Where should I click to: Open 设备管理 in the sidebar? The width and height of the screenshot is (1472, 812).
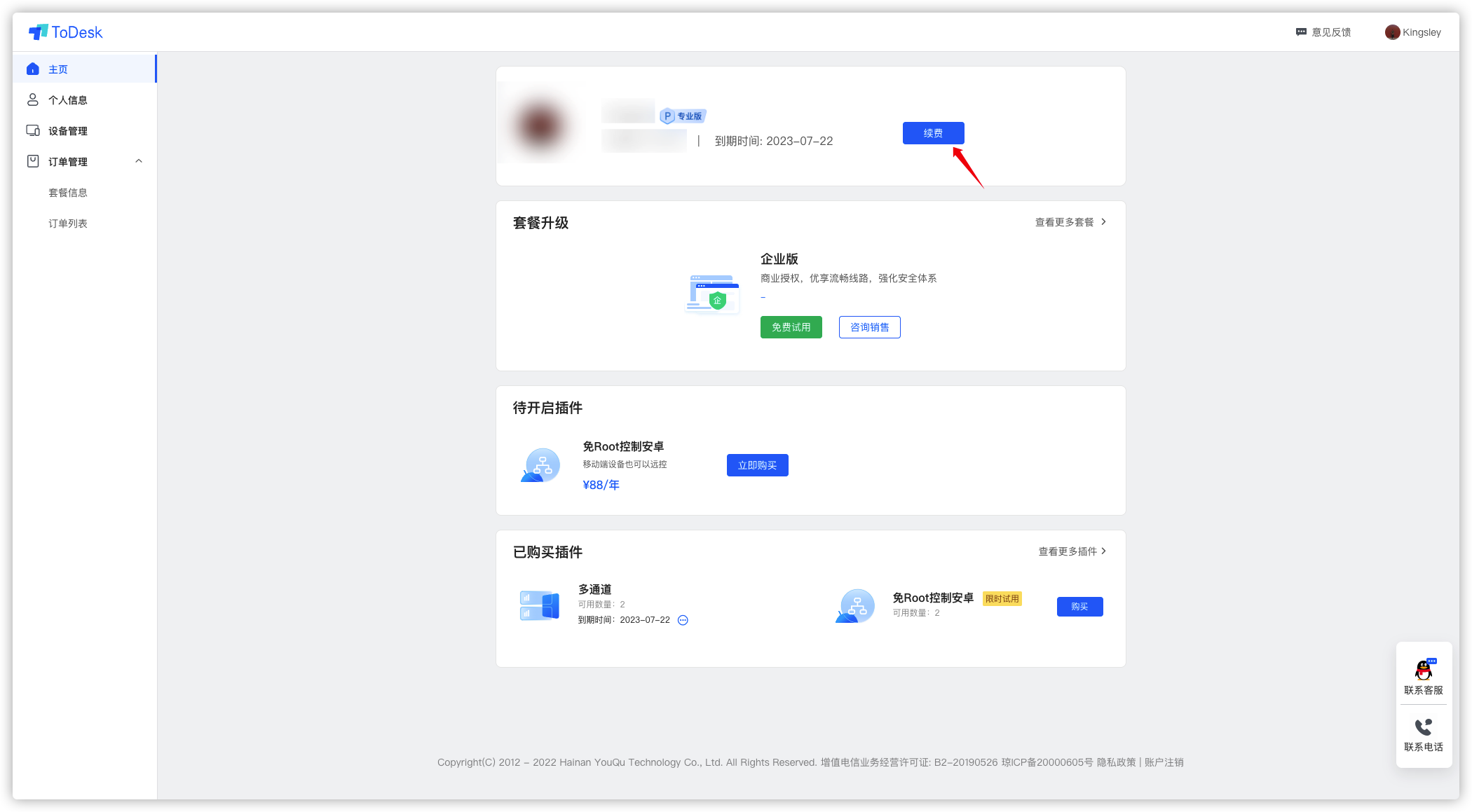click(x=67, y=131)
